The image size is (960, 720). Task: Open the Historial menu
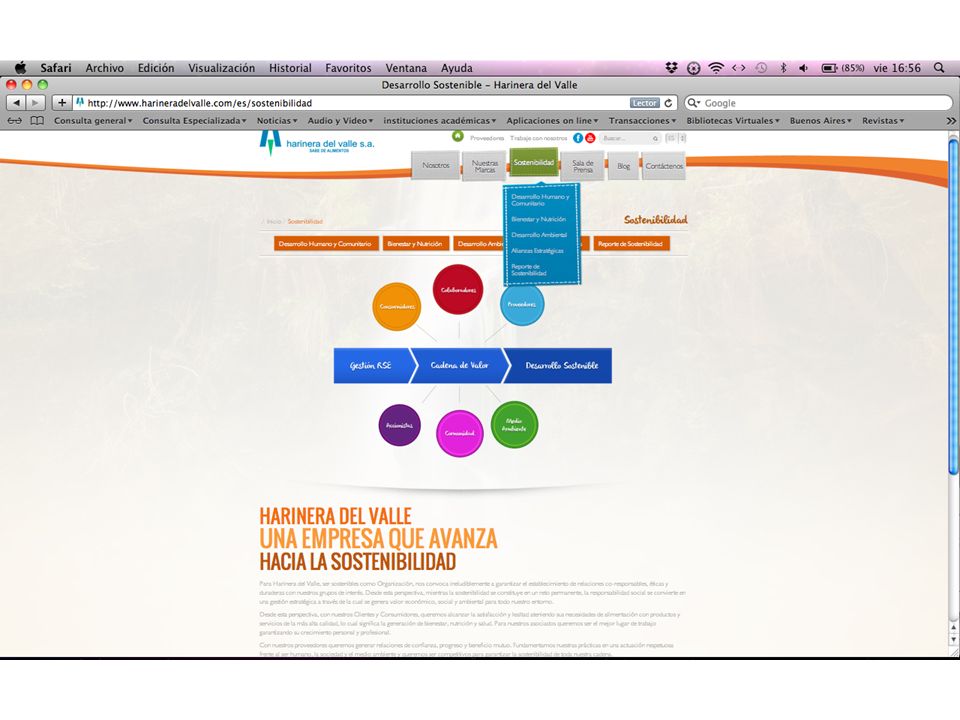(290, 68)
